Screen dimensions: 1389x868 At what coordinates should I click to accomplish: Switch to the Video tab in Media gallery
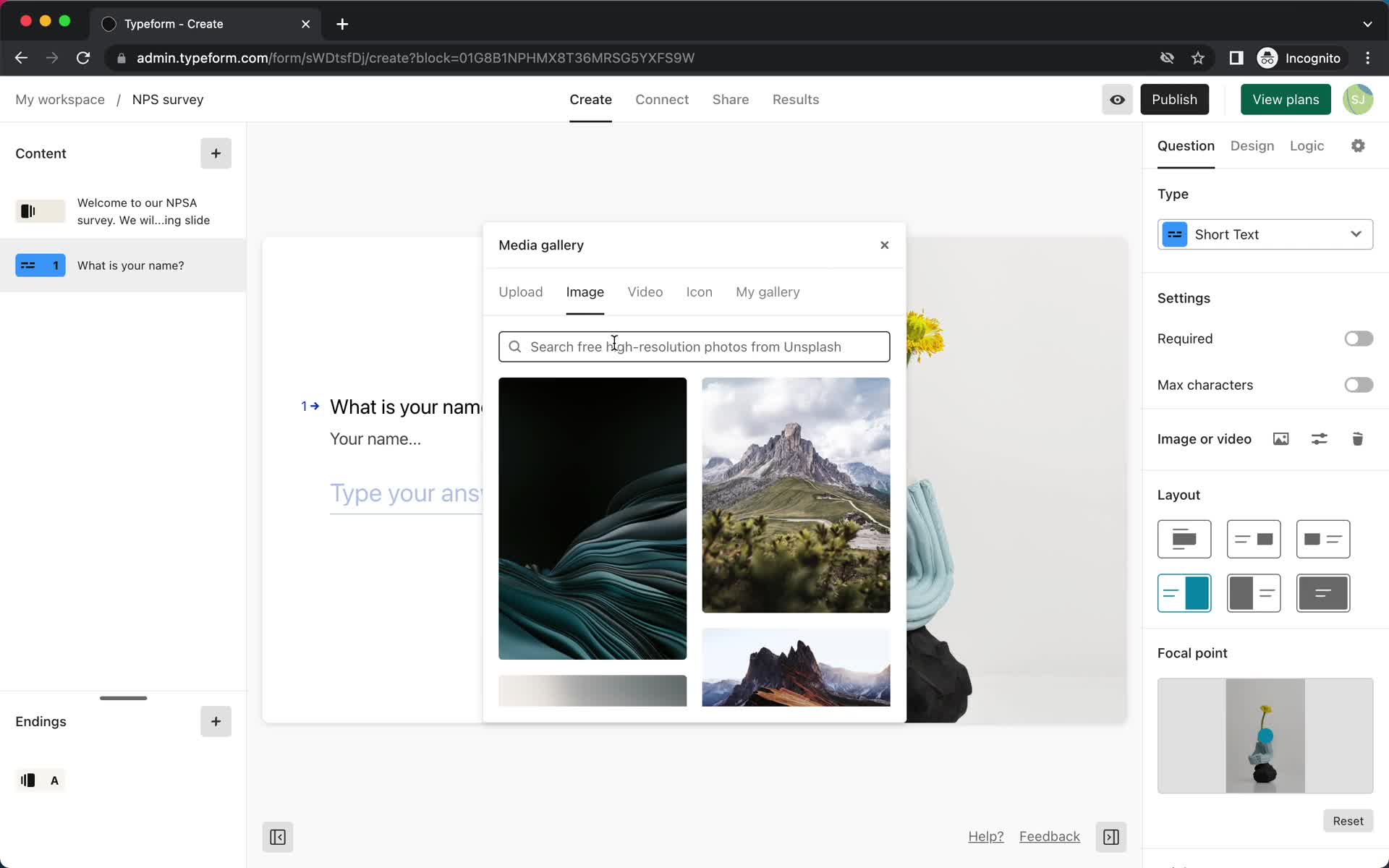coord(645,291)
